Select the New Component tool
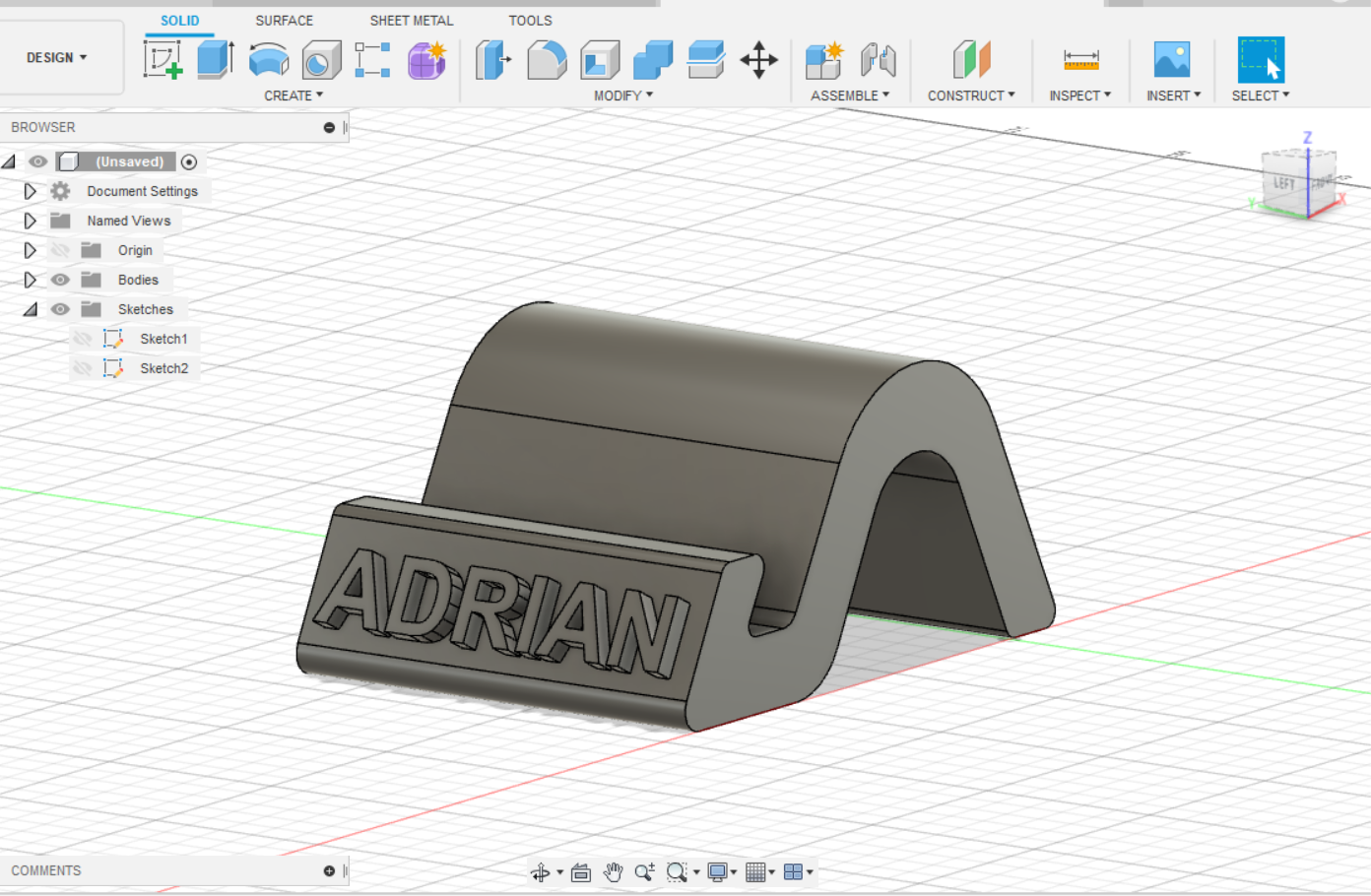 pyautogui.click(x=824, y=60)
